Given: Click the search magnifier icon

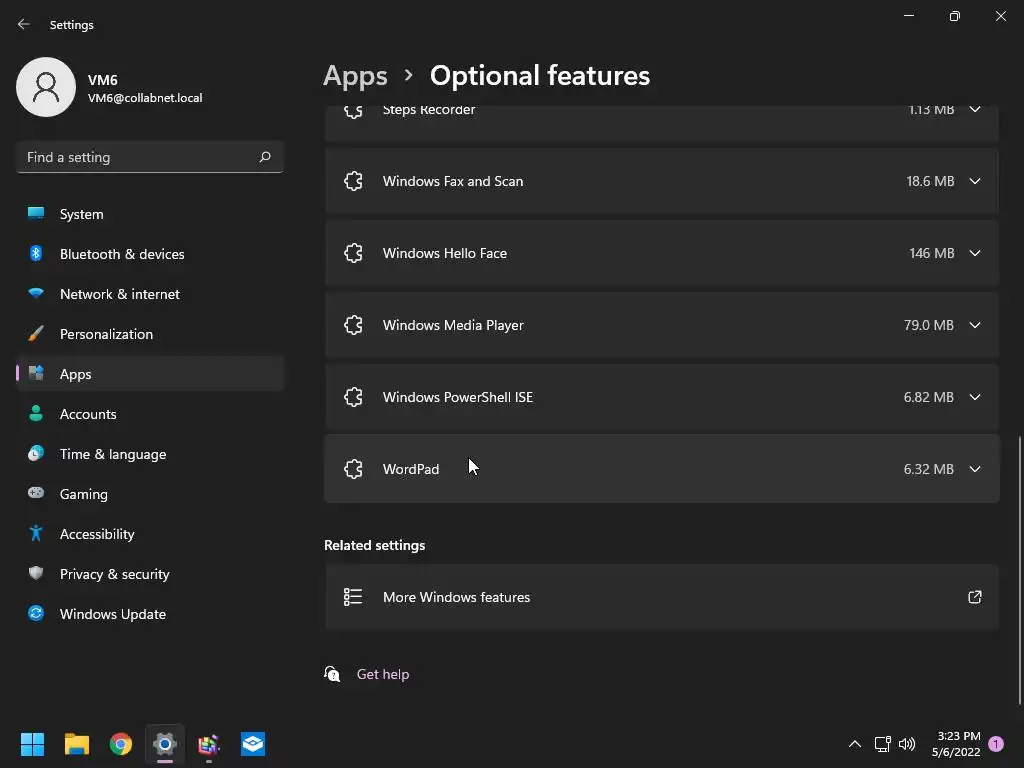Looking at the screenshot, I should tap(265, 157).
